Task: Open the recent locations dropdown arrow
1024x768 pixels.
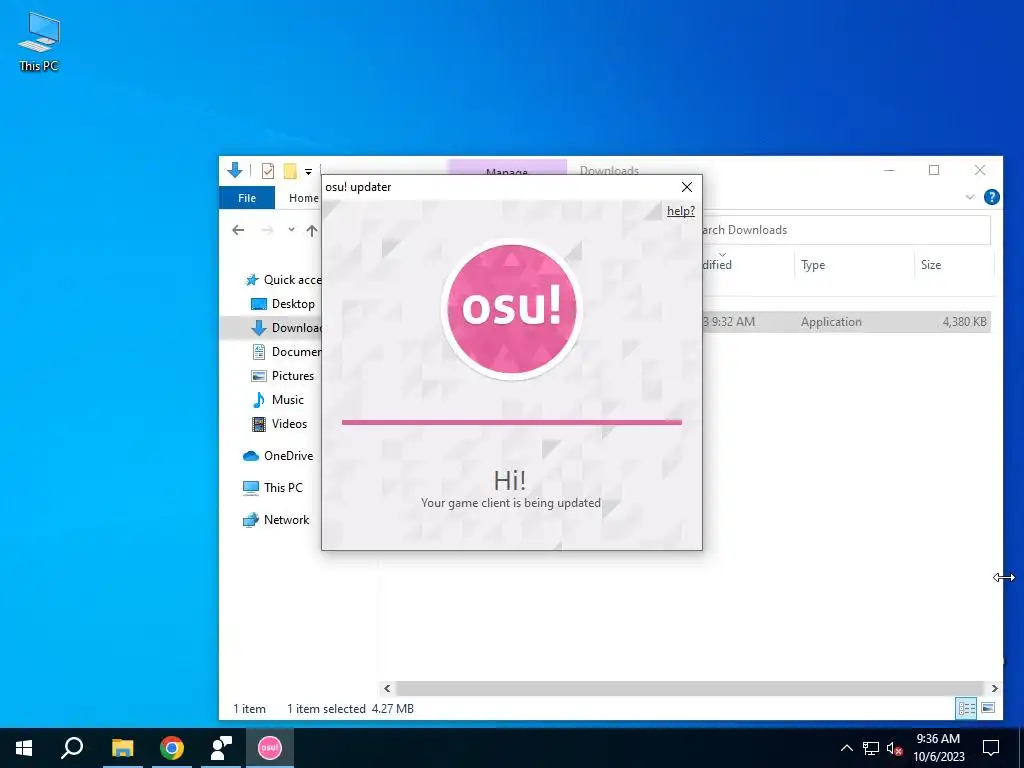Action: coord(291,230)
